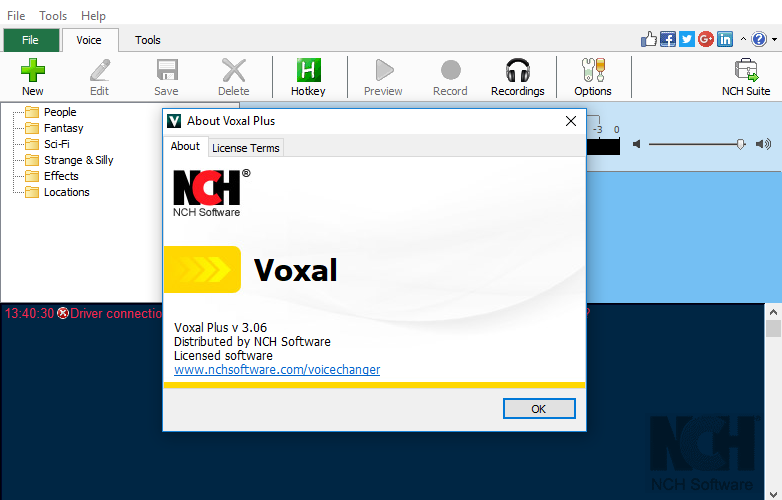The image size is (782, 500).
Task: Open the nchsoftware.com/voicechanger link
Action: coord(277,369)
